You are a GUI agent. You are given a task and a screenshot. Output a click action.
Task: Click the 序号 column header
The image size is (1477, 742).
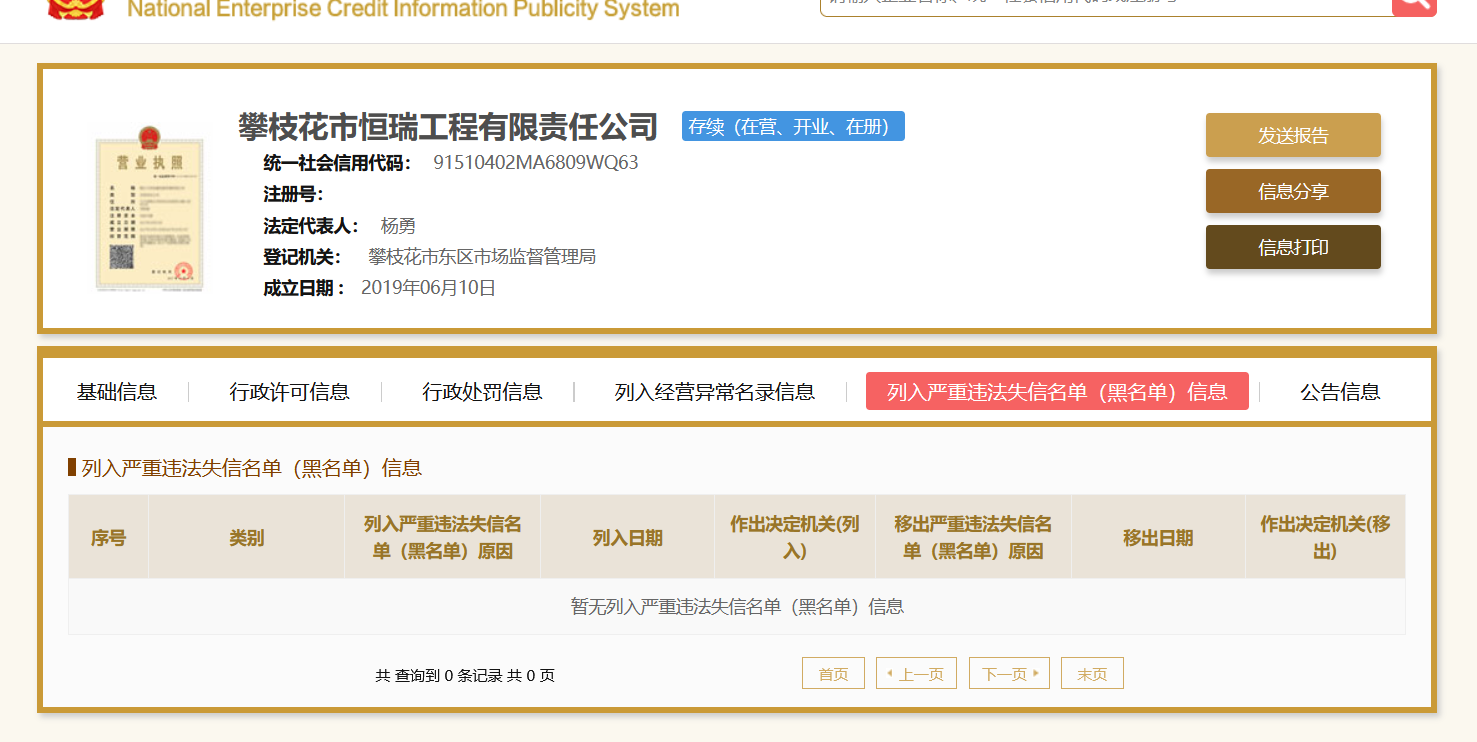tap(108, 537)
